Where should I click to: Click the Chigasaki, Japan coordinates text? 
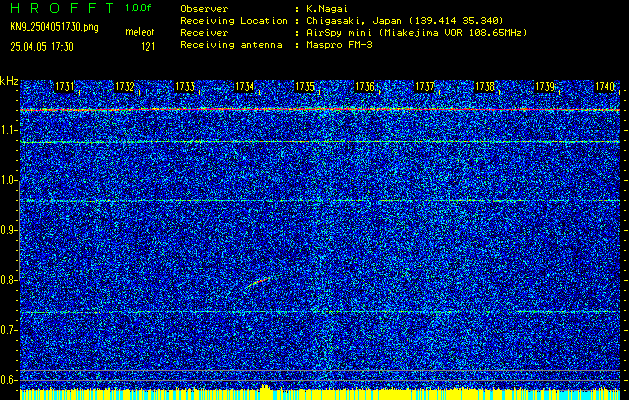pyautogui.click(x=404, y=21)
